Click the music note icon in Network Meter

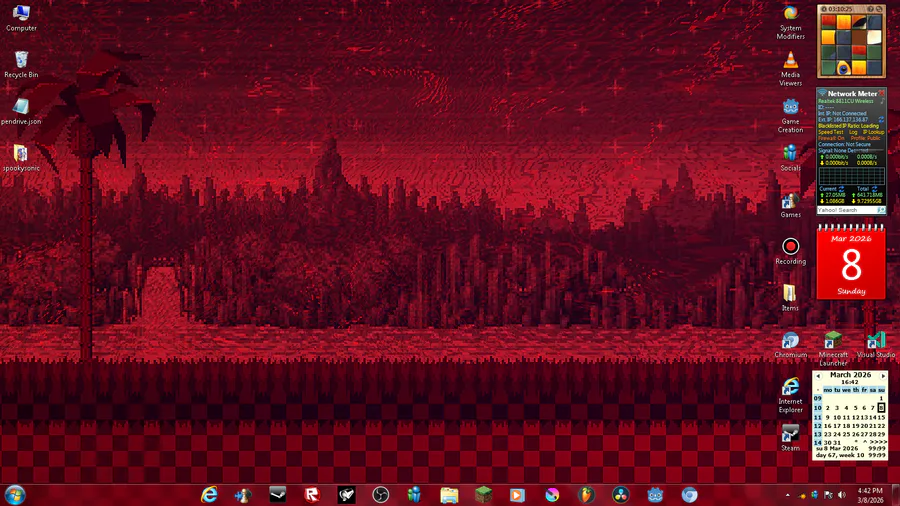click(882, 100)
